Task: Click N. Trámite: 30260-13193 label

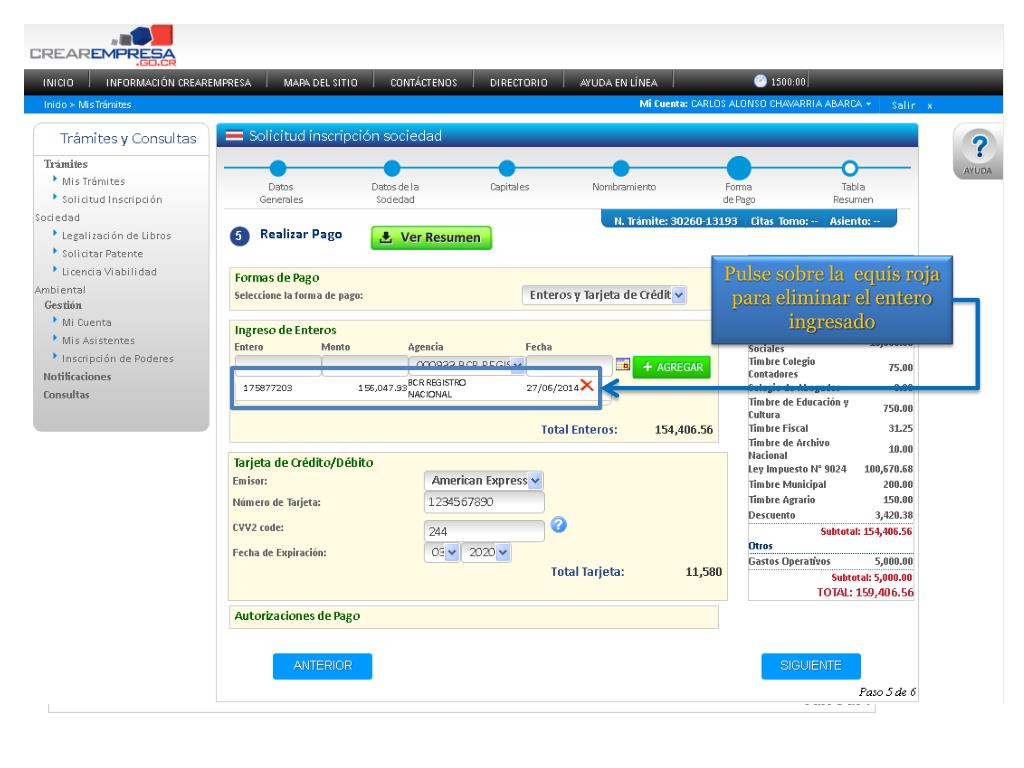Action: point(675,221)
